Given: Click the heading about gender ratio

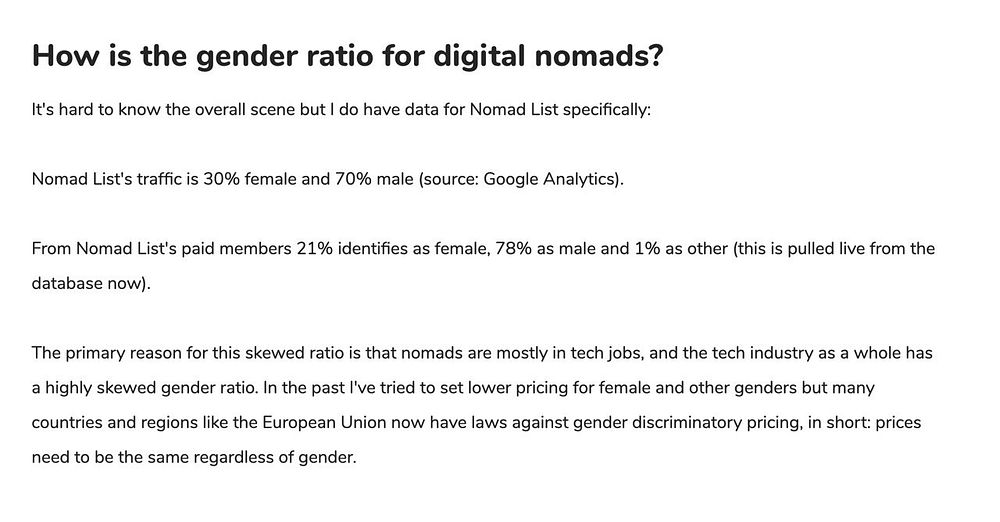Looking at the screenshot, I should (347, 55).
